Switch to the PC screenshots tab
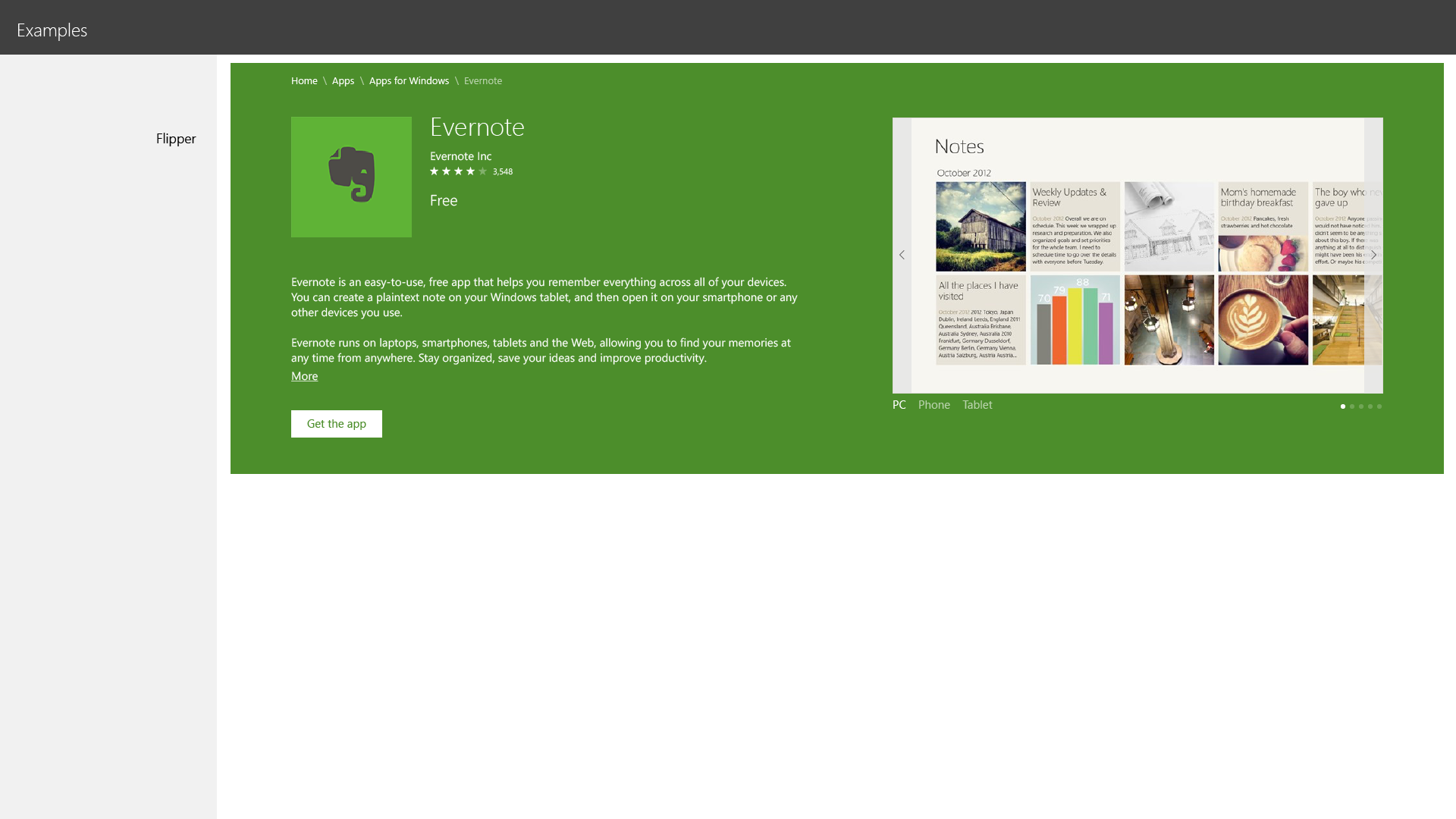Viewport: 1456px width, 819px height. [x=899, y=405]
